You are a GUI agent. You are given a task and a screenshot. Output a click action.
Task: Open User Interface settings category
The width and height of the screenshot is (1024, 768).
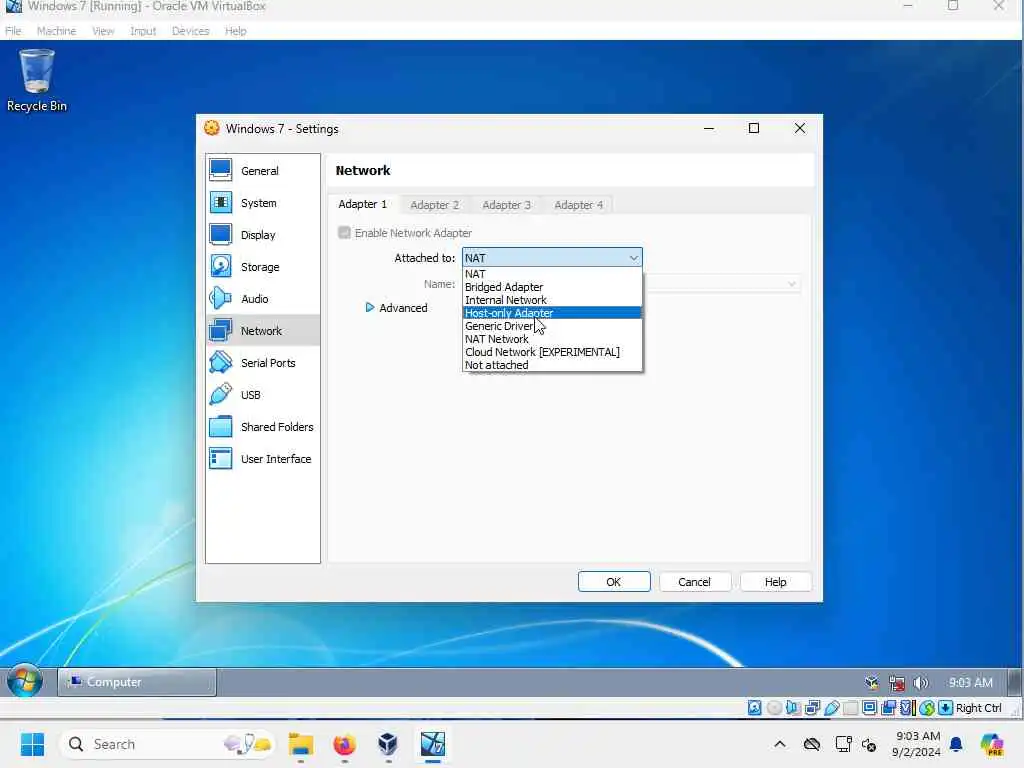pos(263,458)
